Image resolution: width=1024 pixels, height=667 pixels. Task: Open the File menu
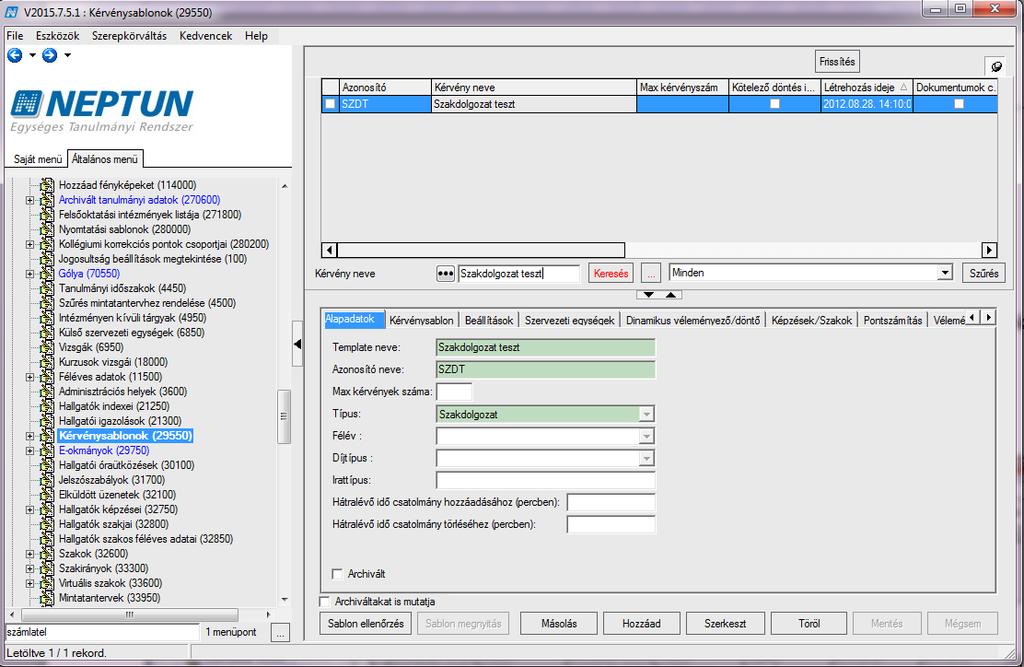[x=15, y=36]
